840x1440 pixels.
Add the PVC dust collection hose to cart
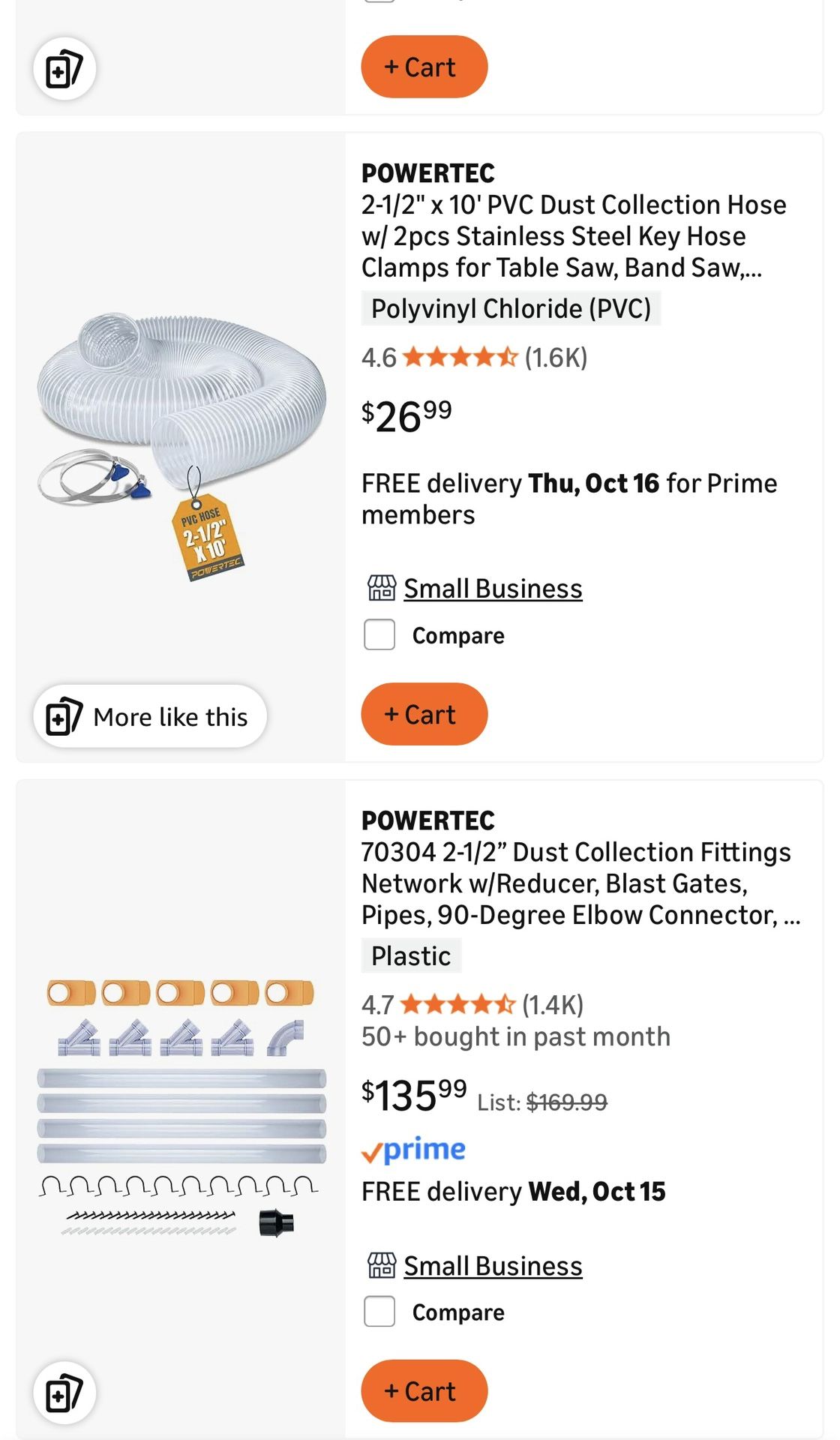424,714
